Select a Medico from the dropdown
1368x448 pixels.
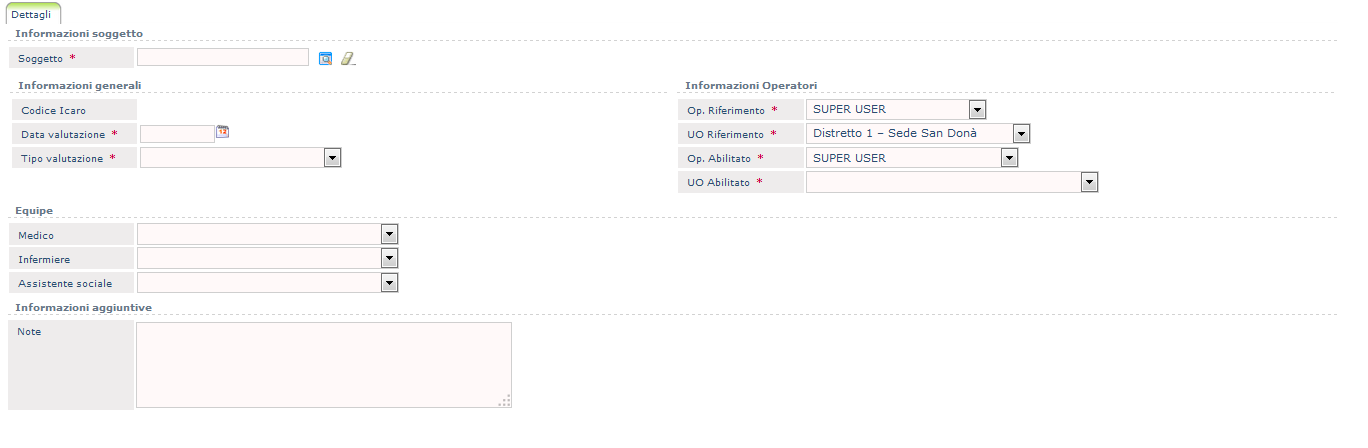point(389,234)
